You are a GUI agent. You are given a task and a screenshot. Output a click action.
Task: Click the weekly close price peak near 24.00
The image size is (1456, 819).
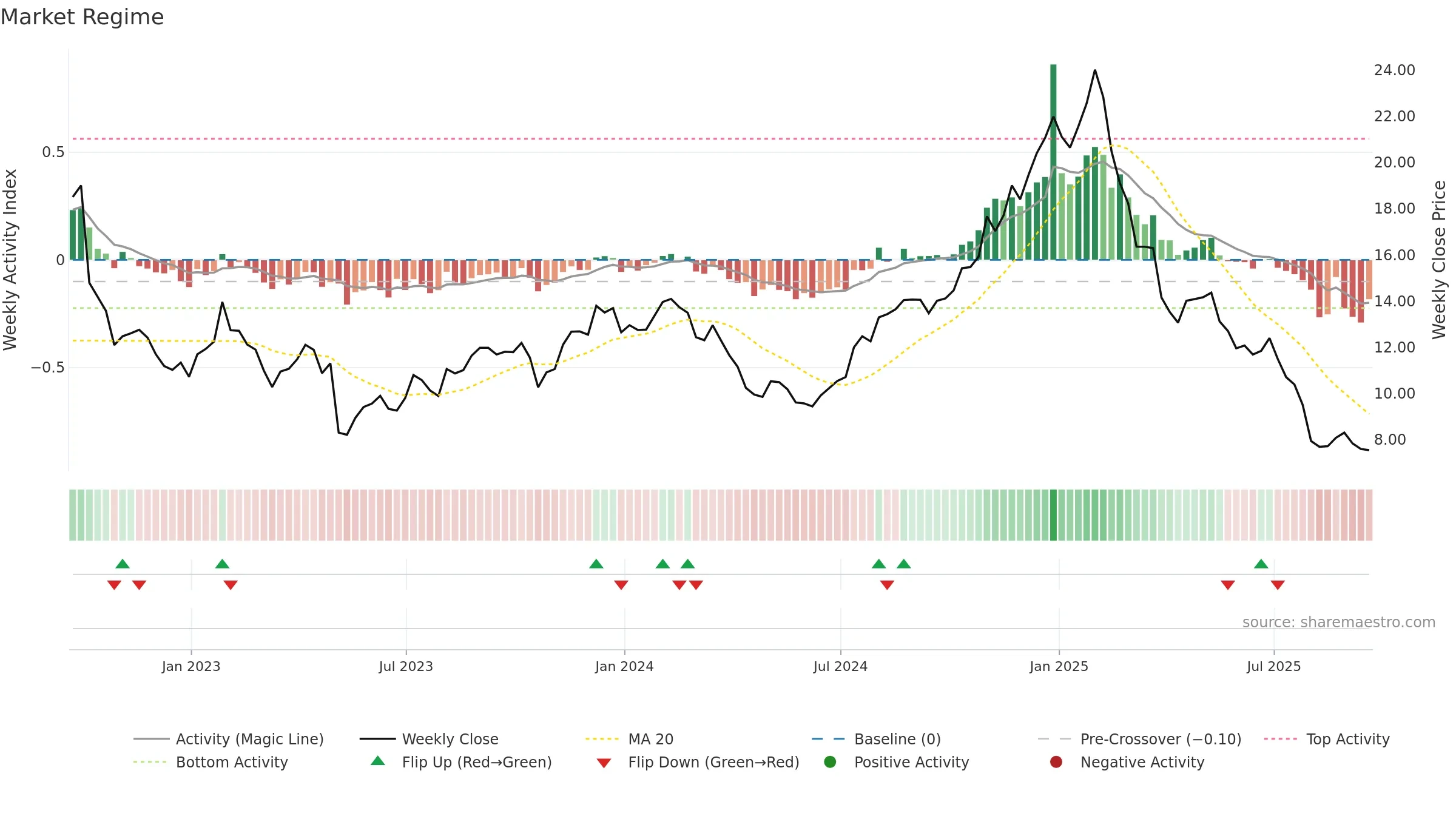coord(1095,70)
